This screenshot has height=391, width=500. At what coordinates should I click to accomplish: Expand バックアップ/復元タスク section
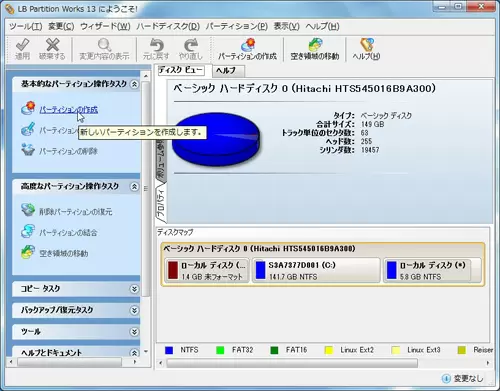pos(134,310)
